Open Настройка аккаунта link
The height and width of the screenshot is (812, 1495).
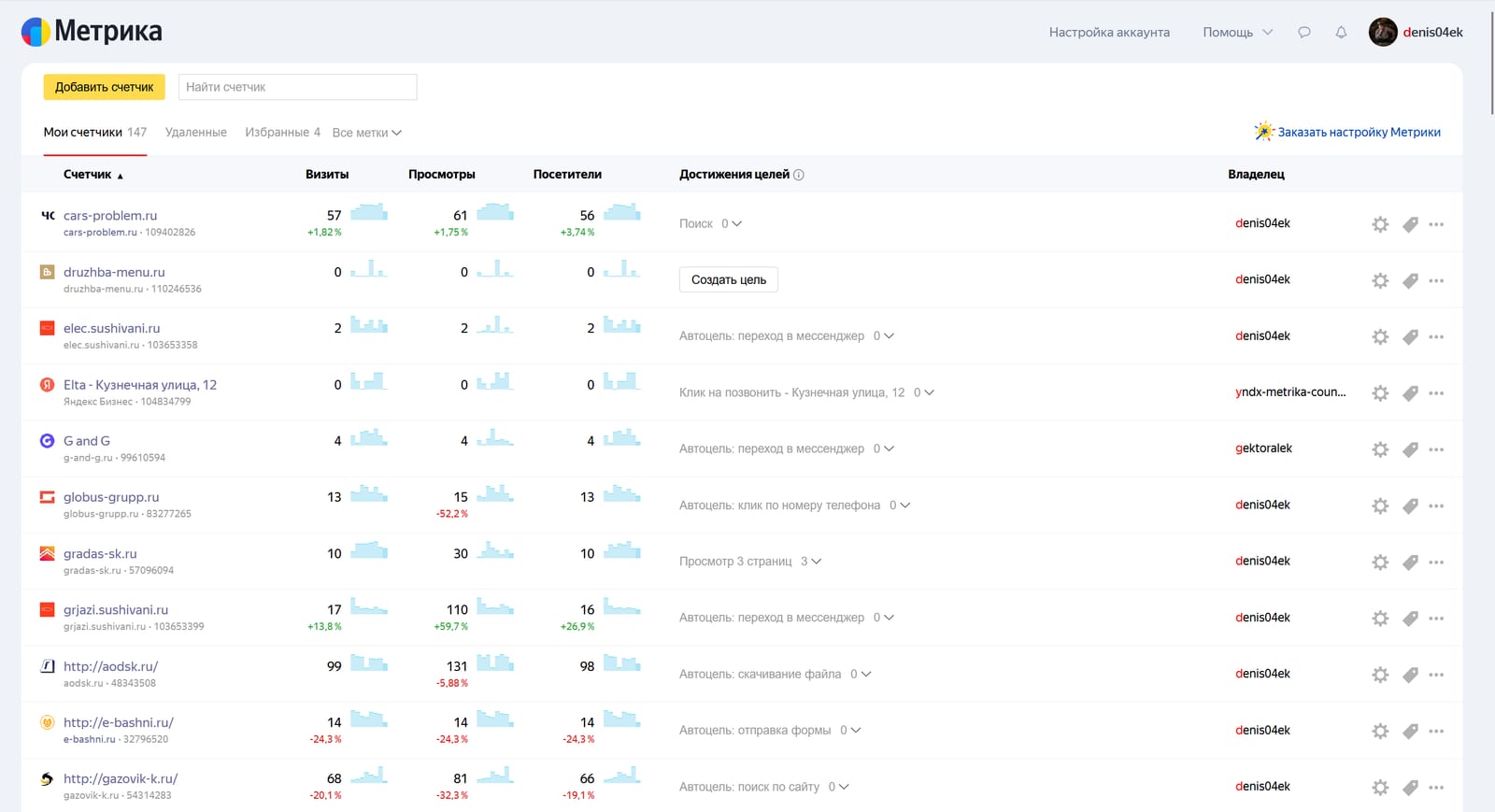[x=1109, y=32]
